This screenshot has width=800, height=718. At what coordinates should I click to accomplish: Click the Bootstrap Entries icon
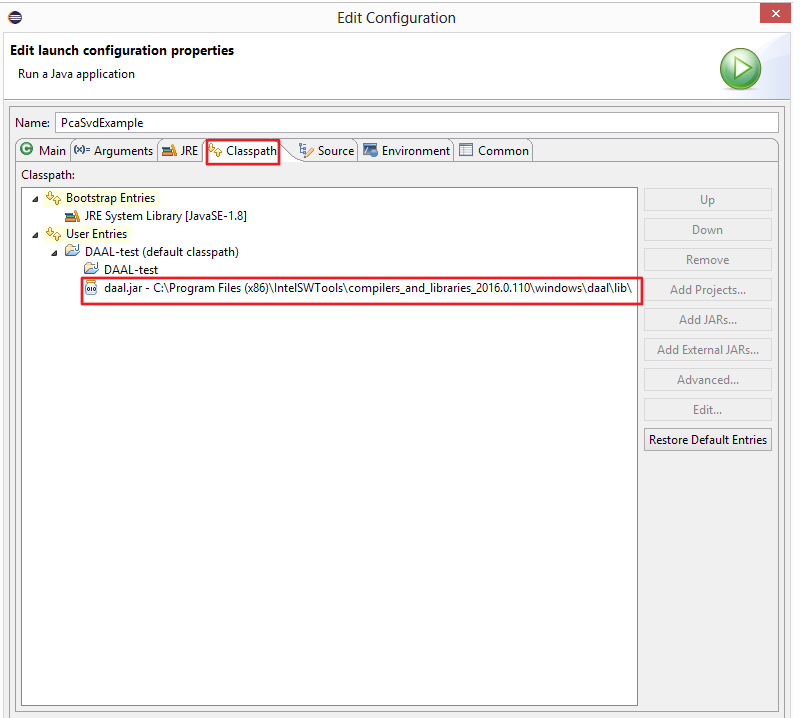54,198
